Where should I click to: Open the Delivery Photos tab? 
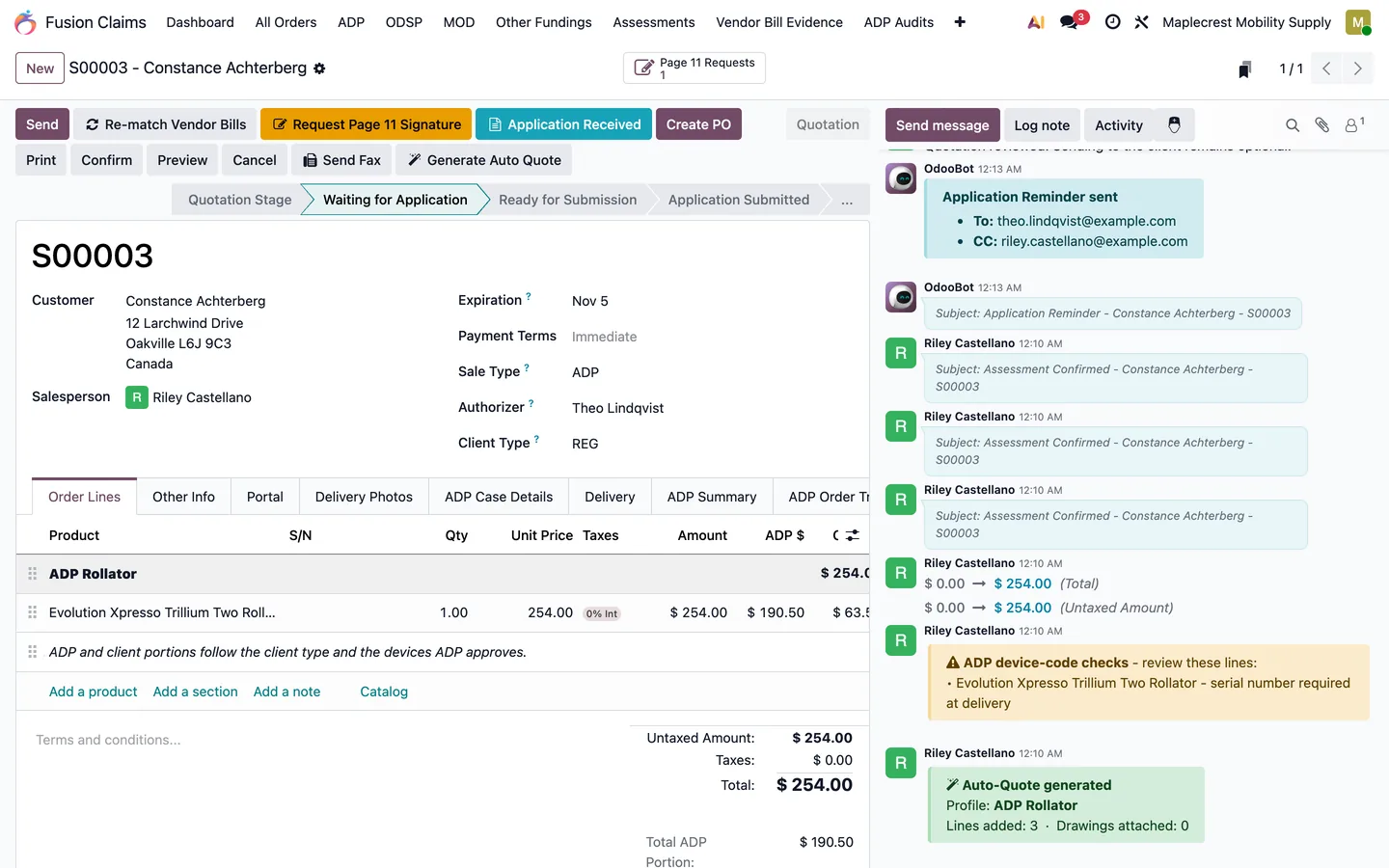[x=364, y=497]
